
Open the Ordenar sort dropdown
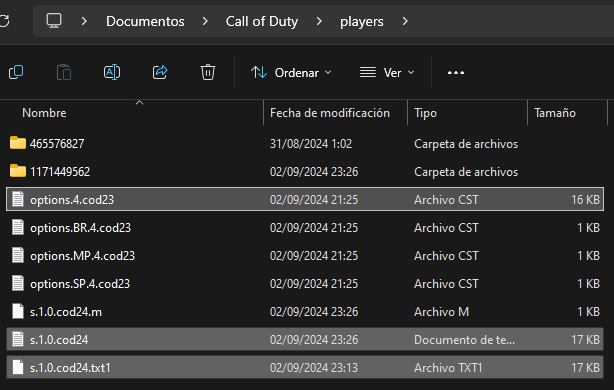[x=291, y=72]
